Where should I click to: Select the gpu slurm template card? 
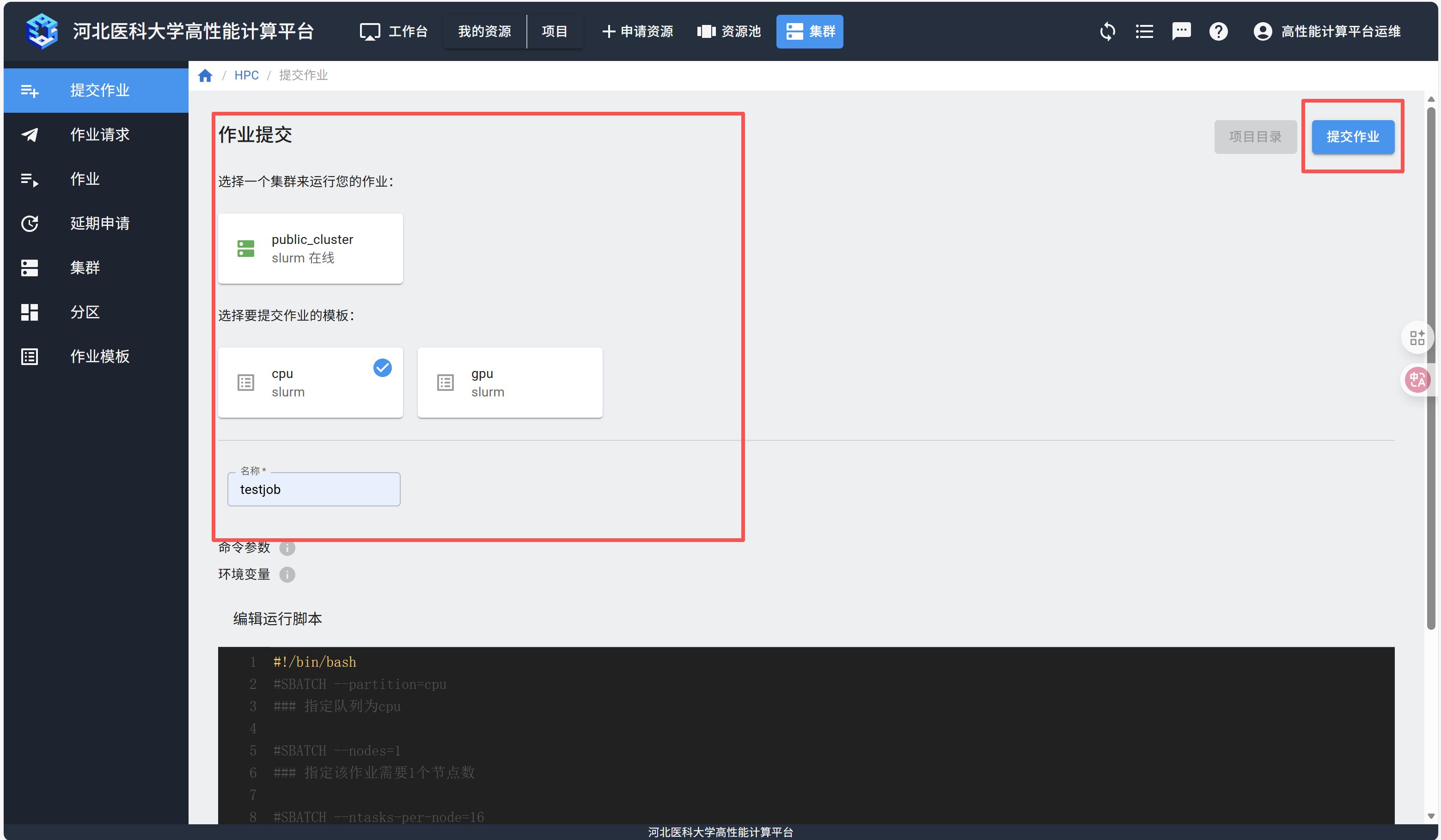click(509, 383)
